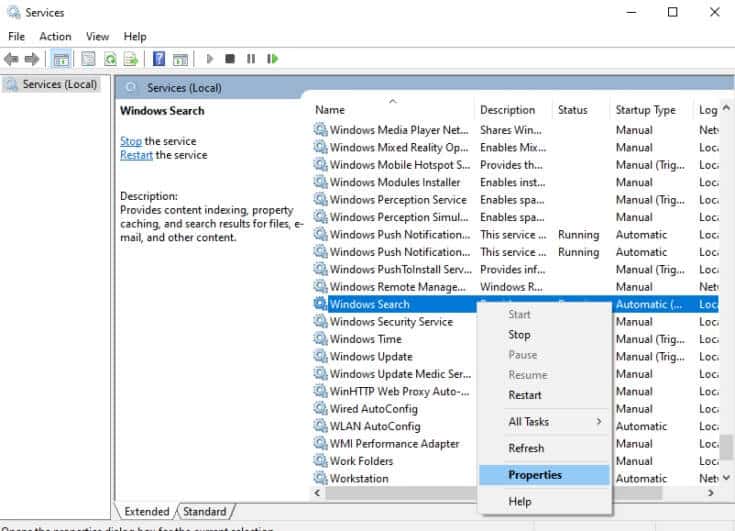Expand All Tasks submenu arrow
This screenshot has height=531, width=735.
pos(599,421)
